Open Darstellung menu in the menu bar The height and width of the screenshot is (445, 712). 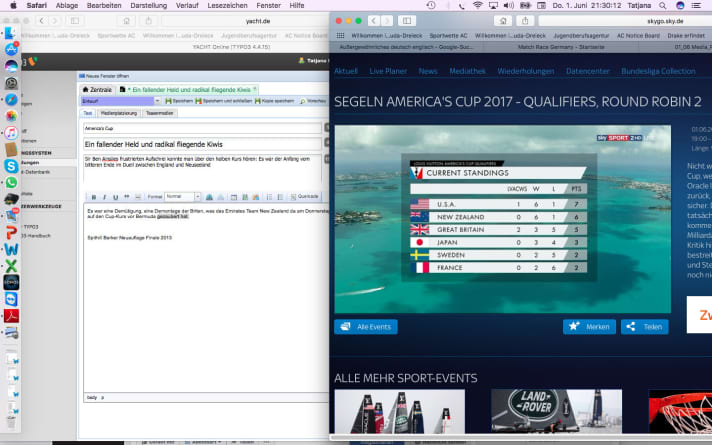(x=148, y=5)
